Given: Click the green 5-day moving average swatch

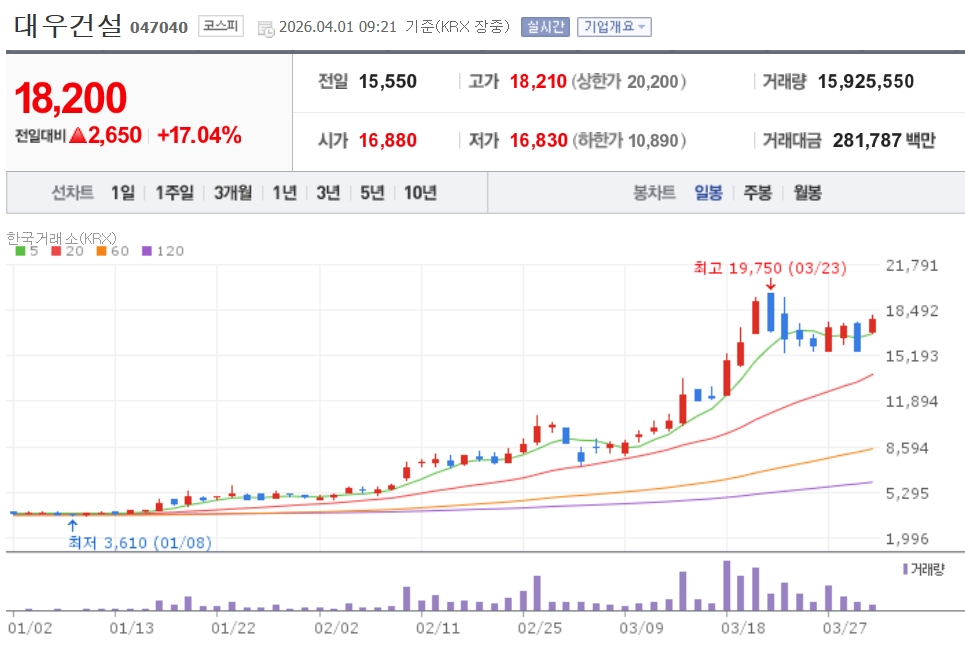Looking at the screenshot, I should pyautogui.click(x=20, y=251).
